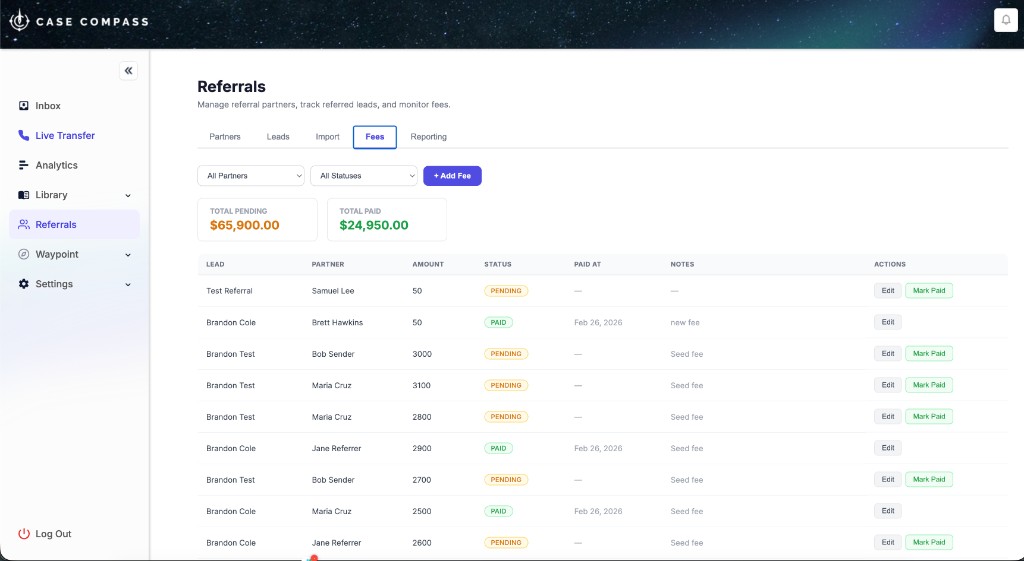Click the 'new fee' note cell

684,322
